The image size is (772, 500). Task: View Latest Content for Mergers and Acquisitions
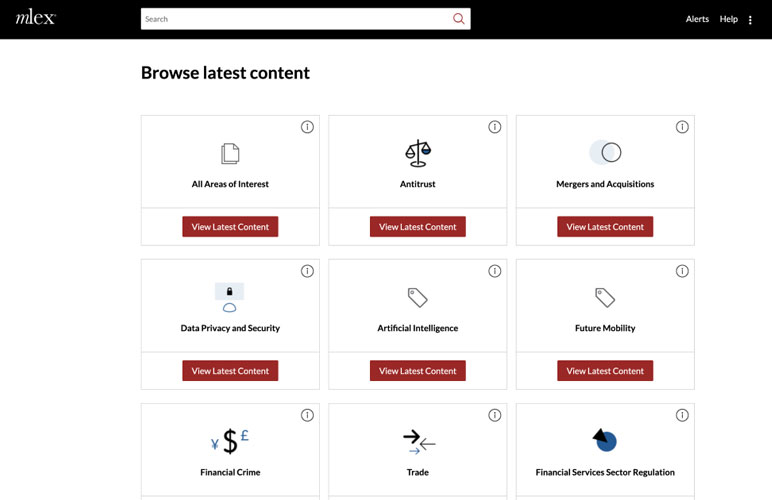605,227
